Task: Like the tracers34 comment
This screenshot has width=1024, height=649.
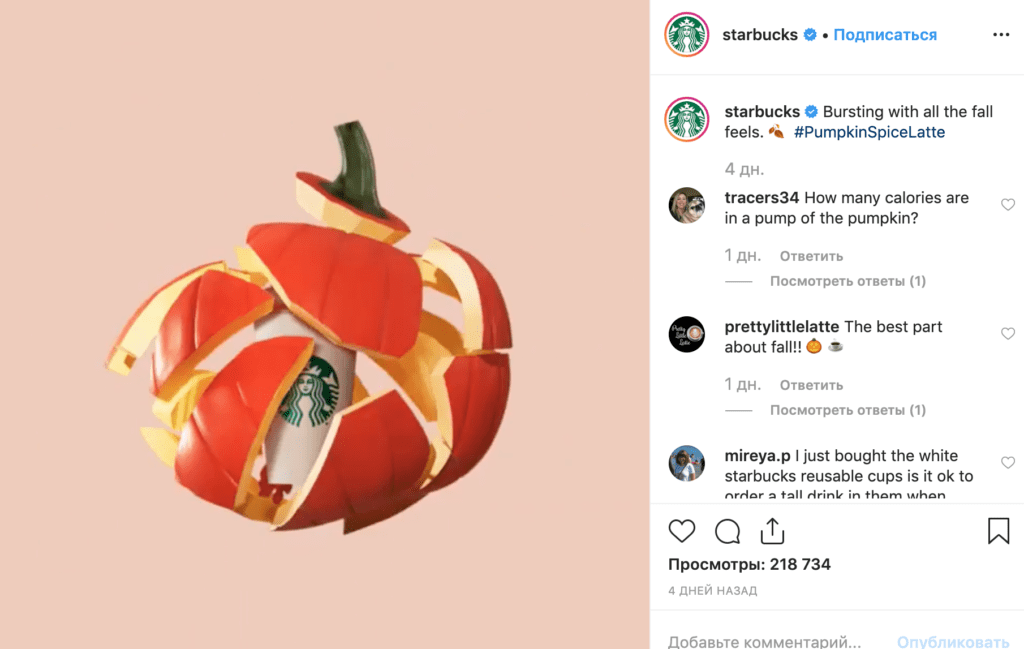Action: (x=1008, y=205)
